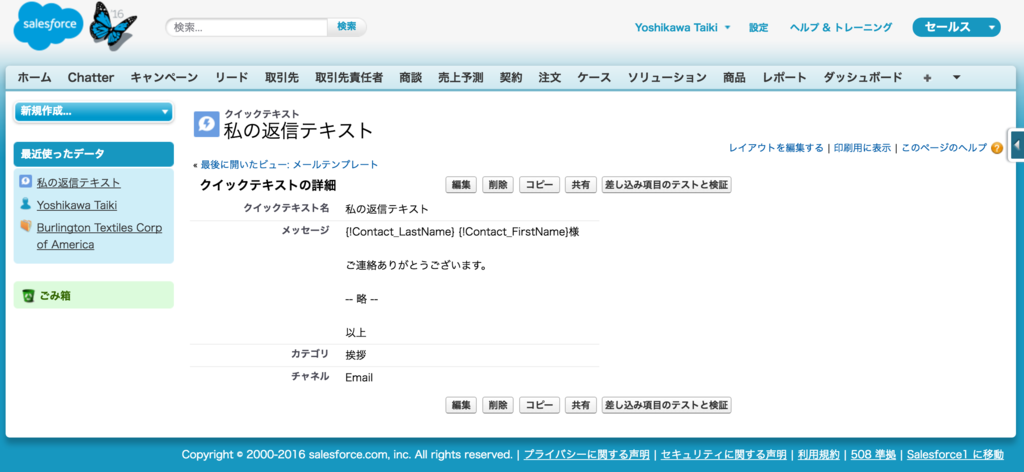Click the message text {!Contact_LastName} line
Image resolution: width=1024 pixels, height=472 pixels.
pyautogui.click(x=462, y=232)
